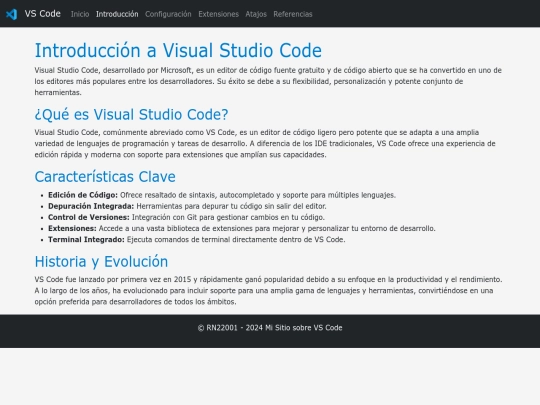This screenshot has height=405, width=540.
Task: Select the Introducción nav item
Action: [x=117, y=14]
